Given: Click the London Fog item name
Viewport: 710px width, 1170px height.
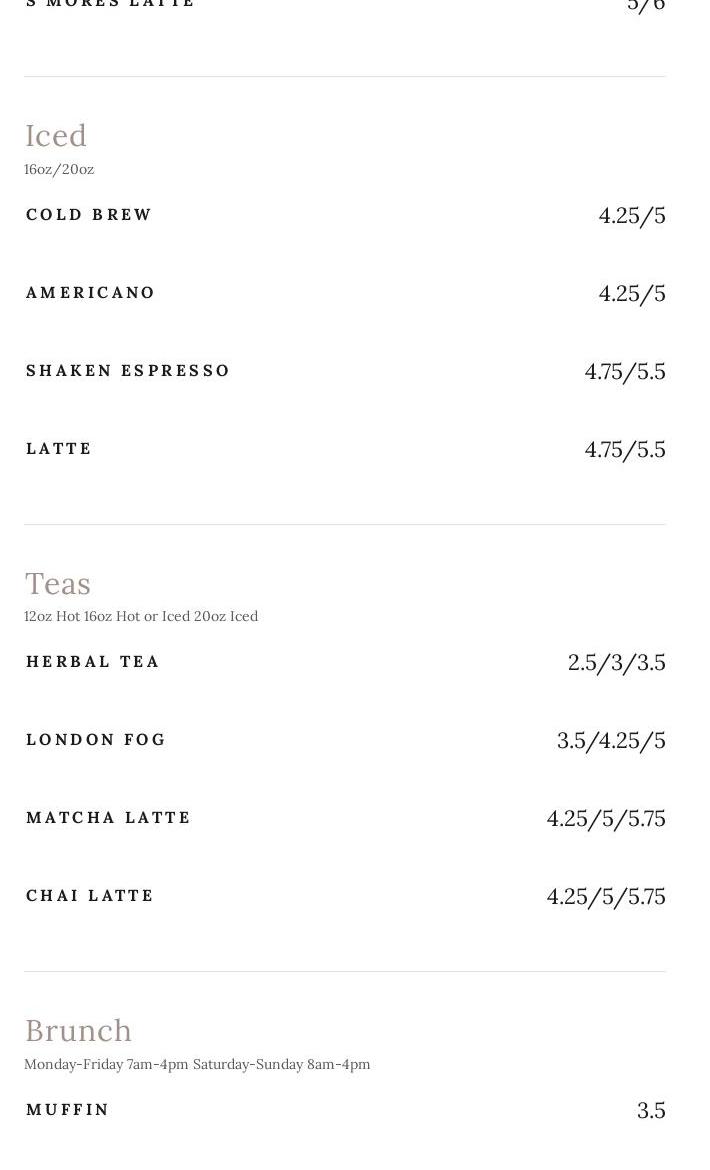Looking at the screenshot, I should click(95, 739).
